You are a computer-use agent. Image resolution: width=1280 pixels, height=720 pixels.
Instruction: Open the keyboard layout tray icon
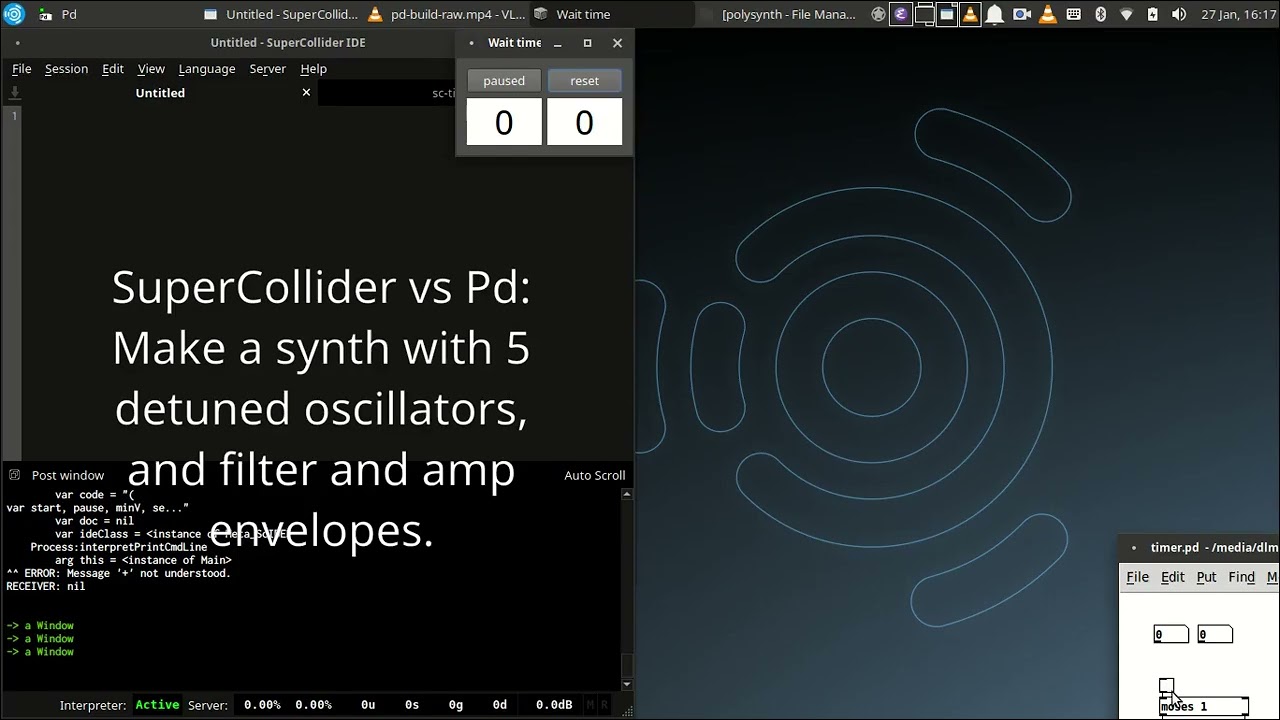[1074, 14]
